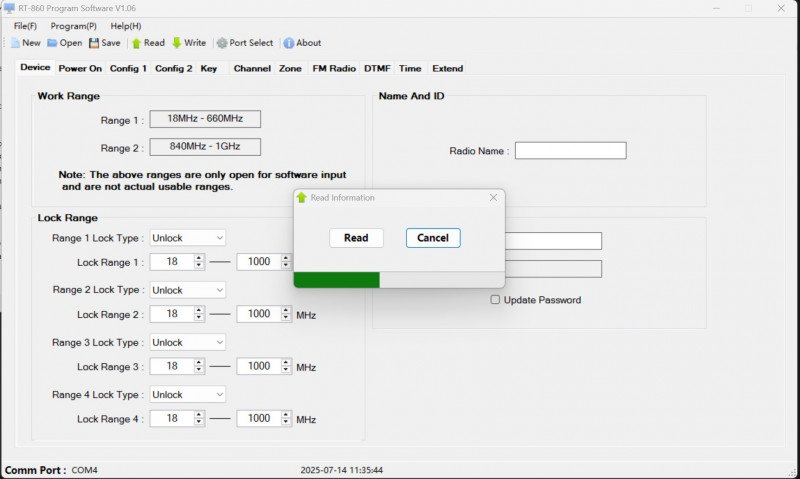Enable the Update Password checkbox

point(495,299)
